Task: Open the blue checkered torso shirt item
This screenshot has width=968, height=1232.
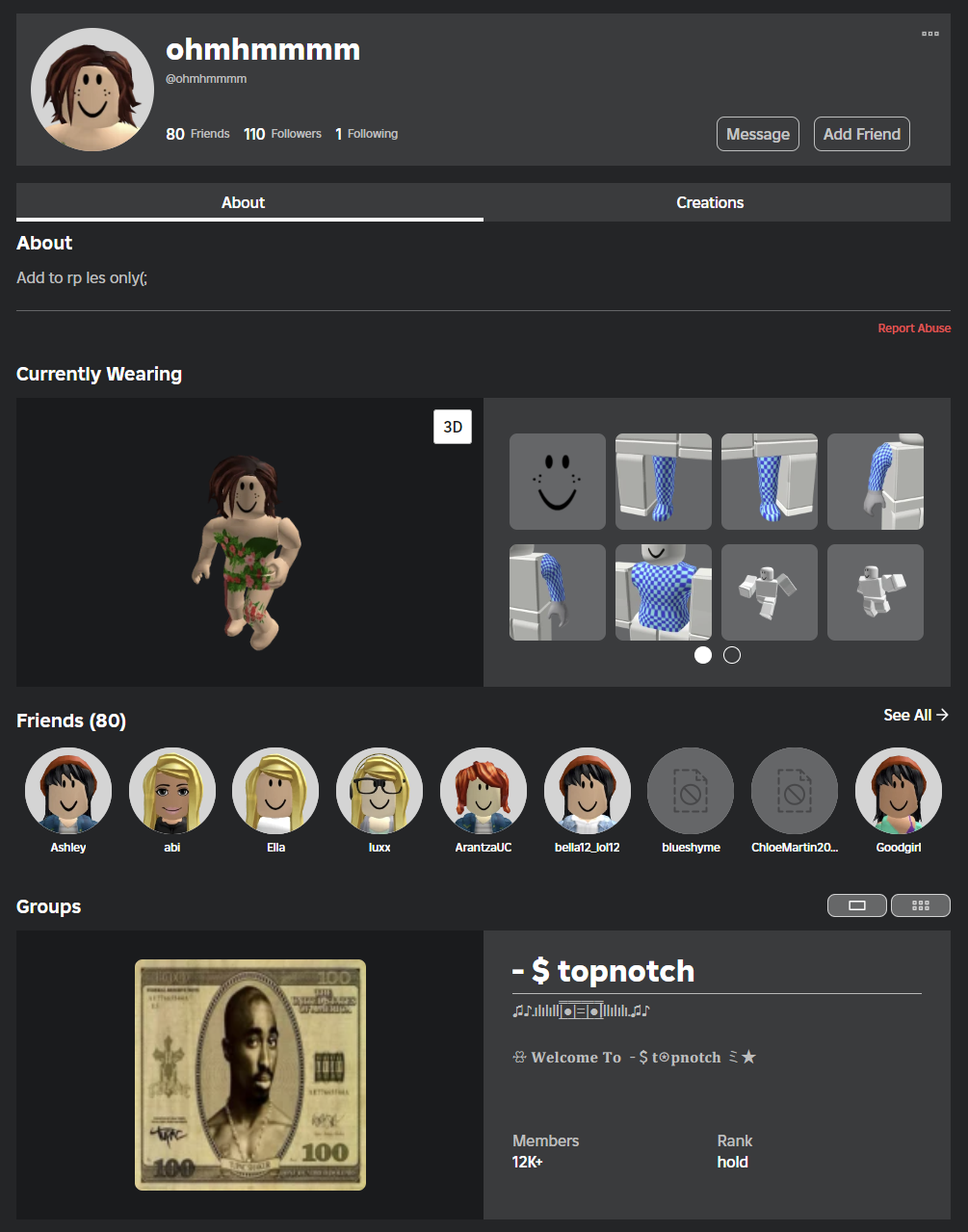Action: tap(664, 592)
